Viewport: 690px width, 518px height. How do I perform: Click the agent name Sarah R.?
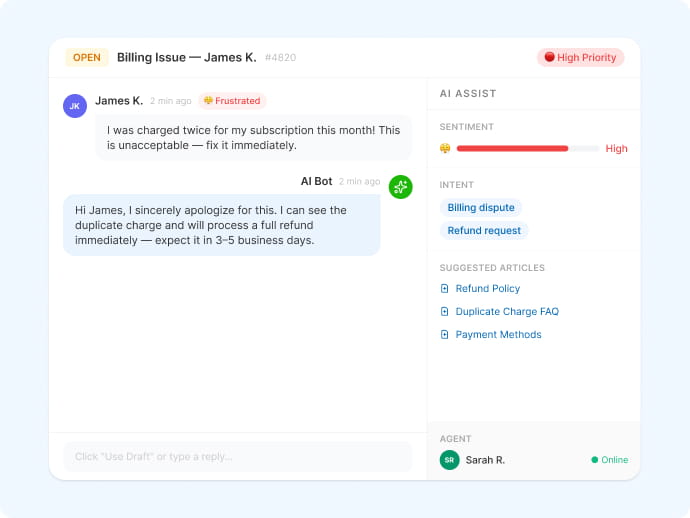[x=485, y=460]
